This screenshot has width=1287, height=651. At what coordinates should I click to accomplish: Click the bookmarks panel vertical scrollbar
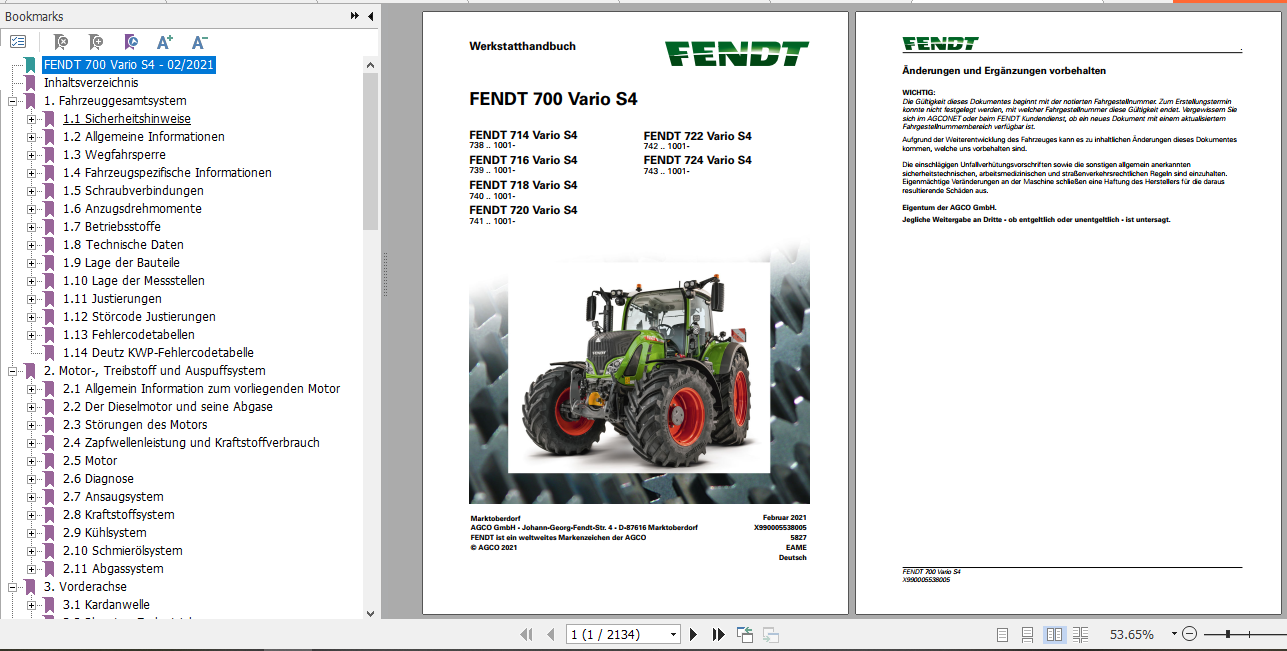371,150
